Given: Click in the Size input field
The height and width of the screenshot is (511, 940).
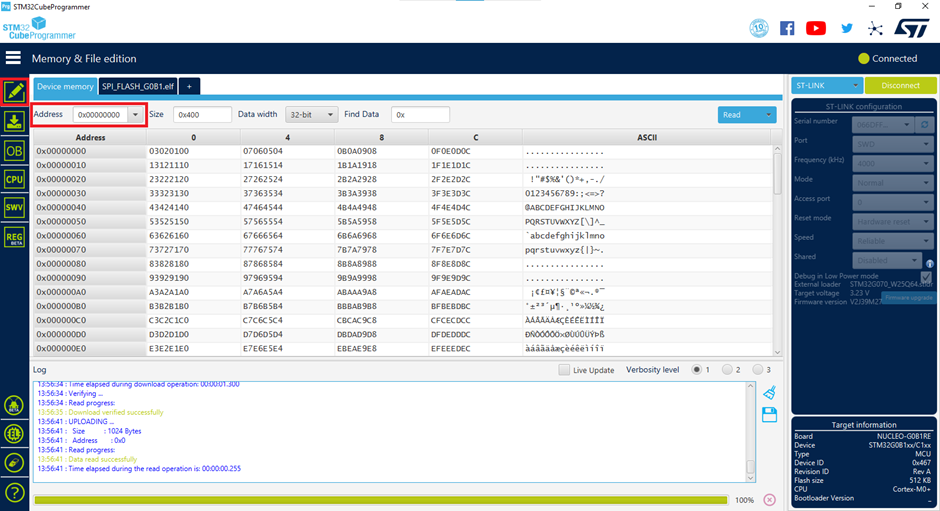Looking at the screenshot, I should (x=202, y=115).
